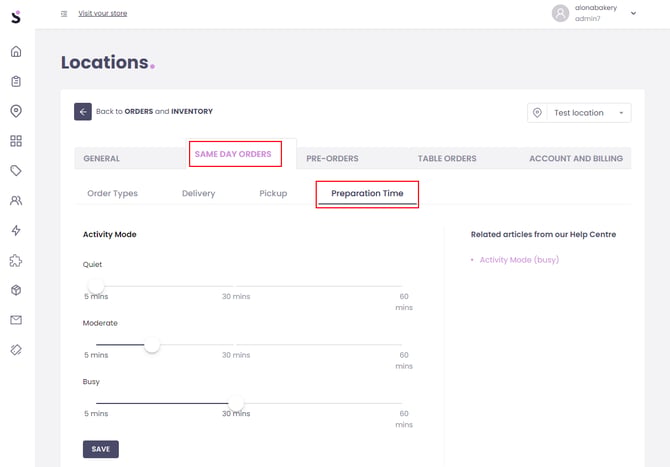This screenshot has width=670, height=467.
Task: Click the Activity Mode heading
Action: (x=110, y=235)
